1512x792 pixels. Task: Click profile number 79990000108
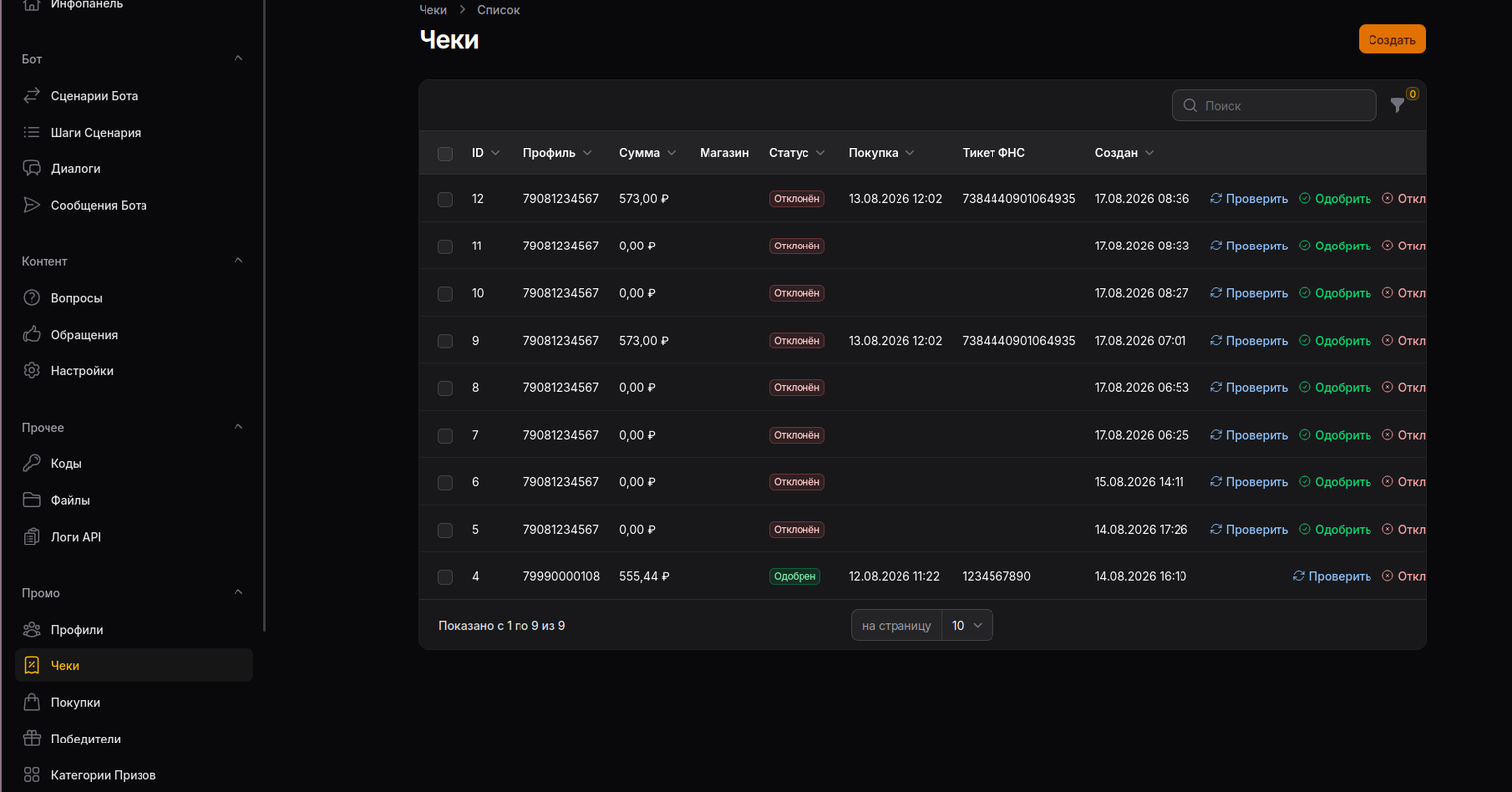click(561, 576)
